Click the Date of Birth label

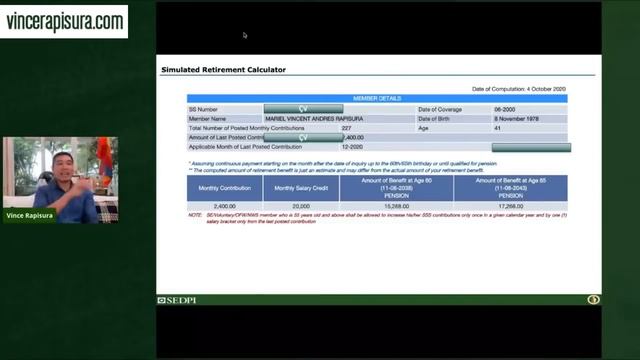tap(433, 119)
